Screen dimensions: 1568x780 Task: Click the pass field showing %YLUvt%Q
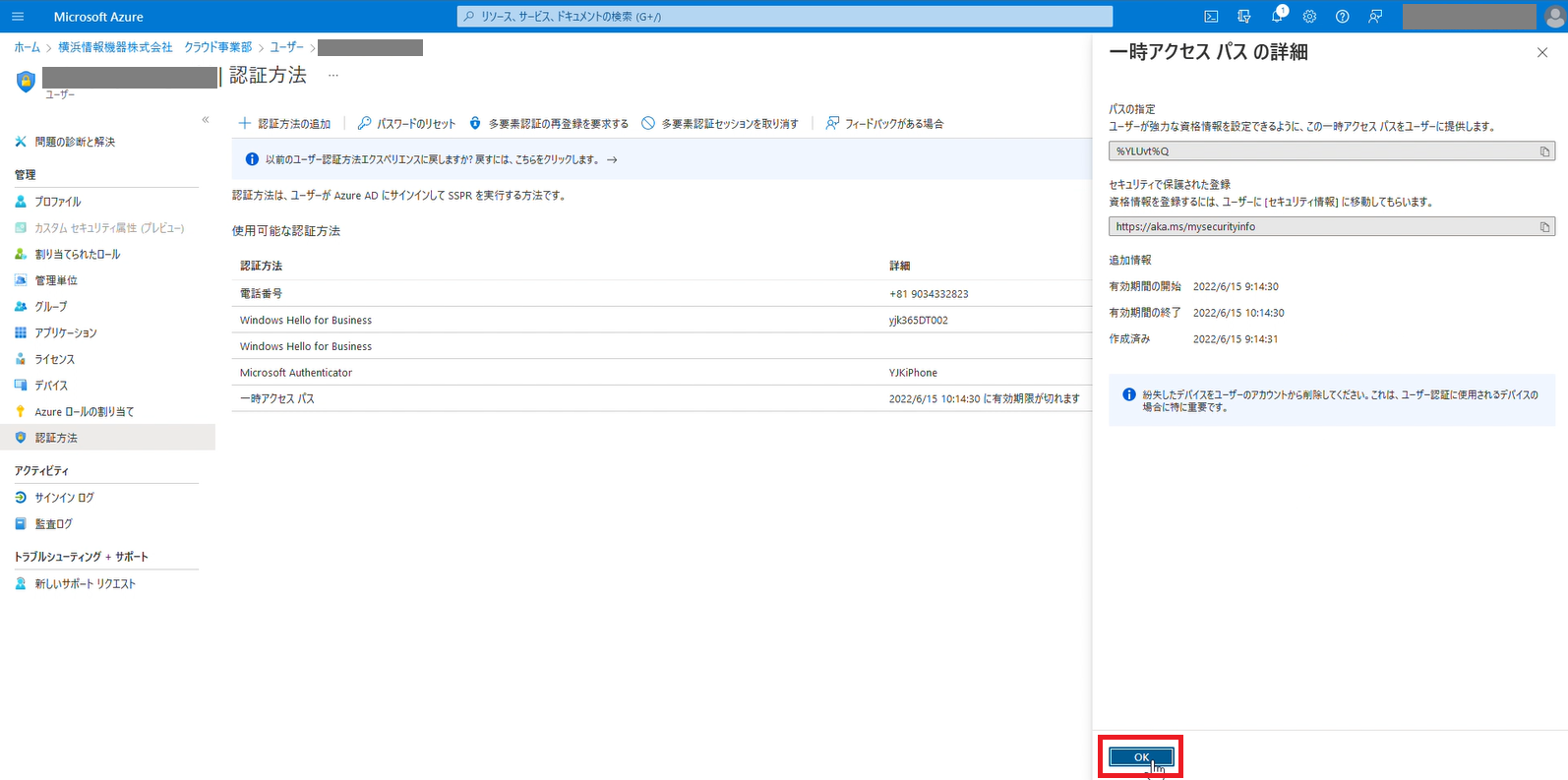click(x=1332, y=151)
